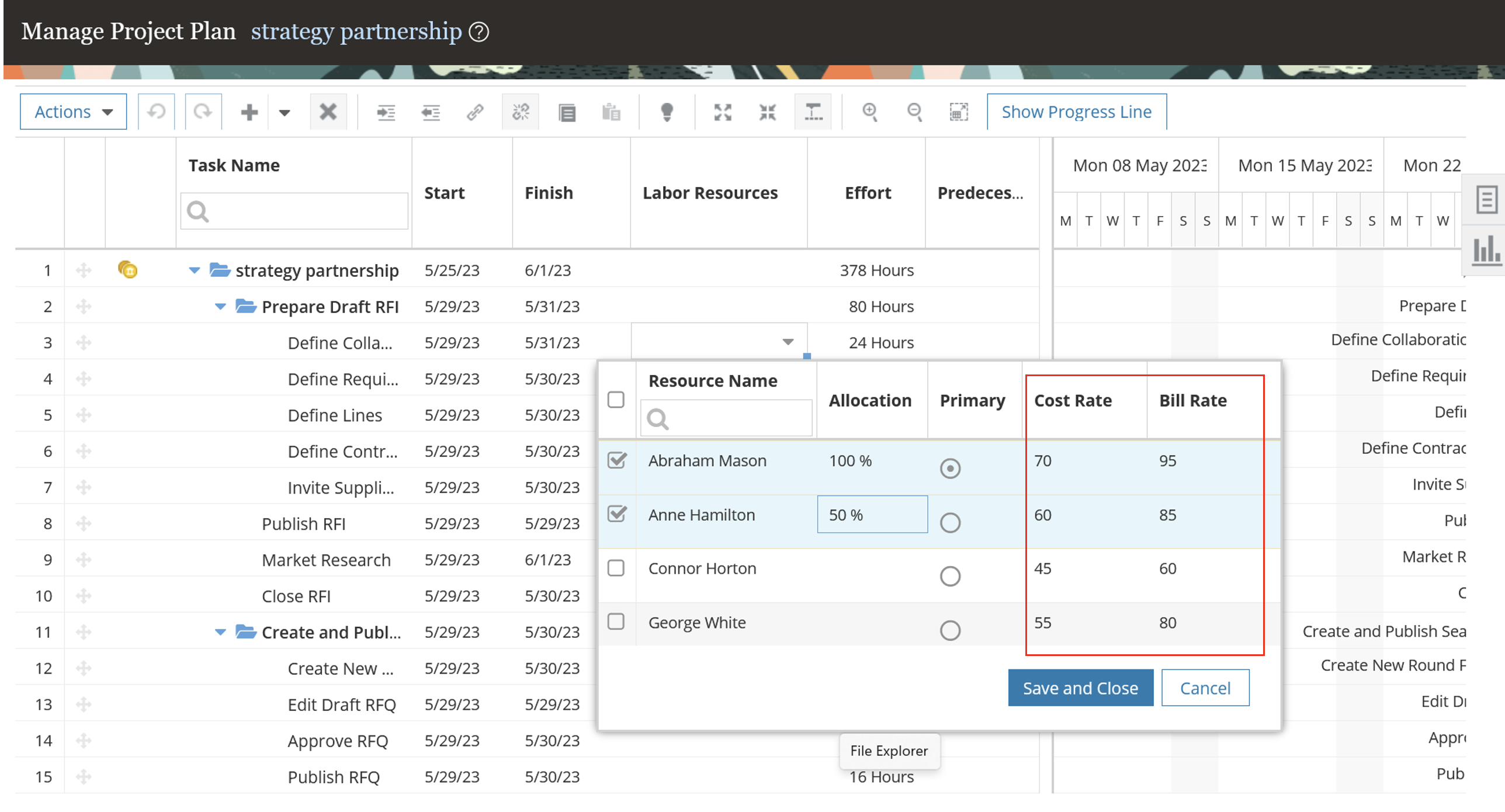Click the expand all arrows icon
1505x812 pixels.
[x=723, y=112]
